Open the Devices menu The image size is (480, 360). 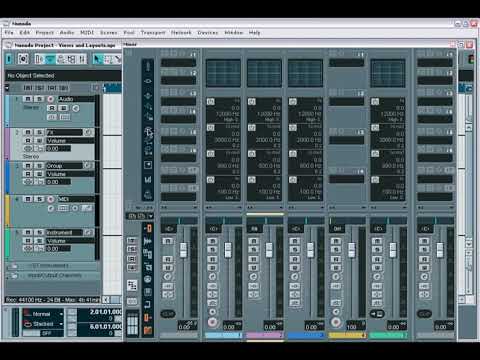coord(208,33)
